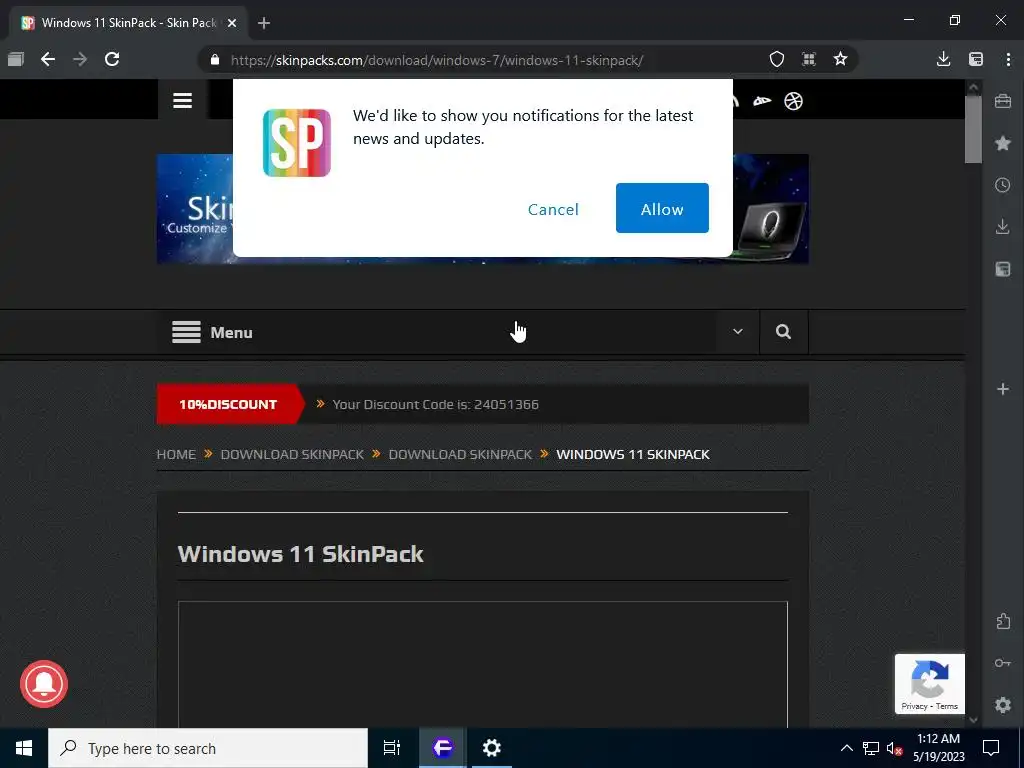The width and height of the screenshot is (1024, 768).
Task: Open the second DOWNLOAD SKINPACK breadcrumb
Action: [460, 455]
